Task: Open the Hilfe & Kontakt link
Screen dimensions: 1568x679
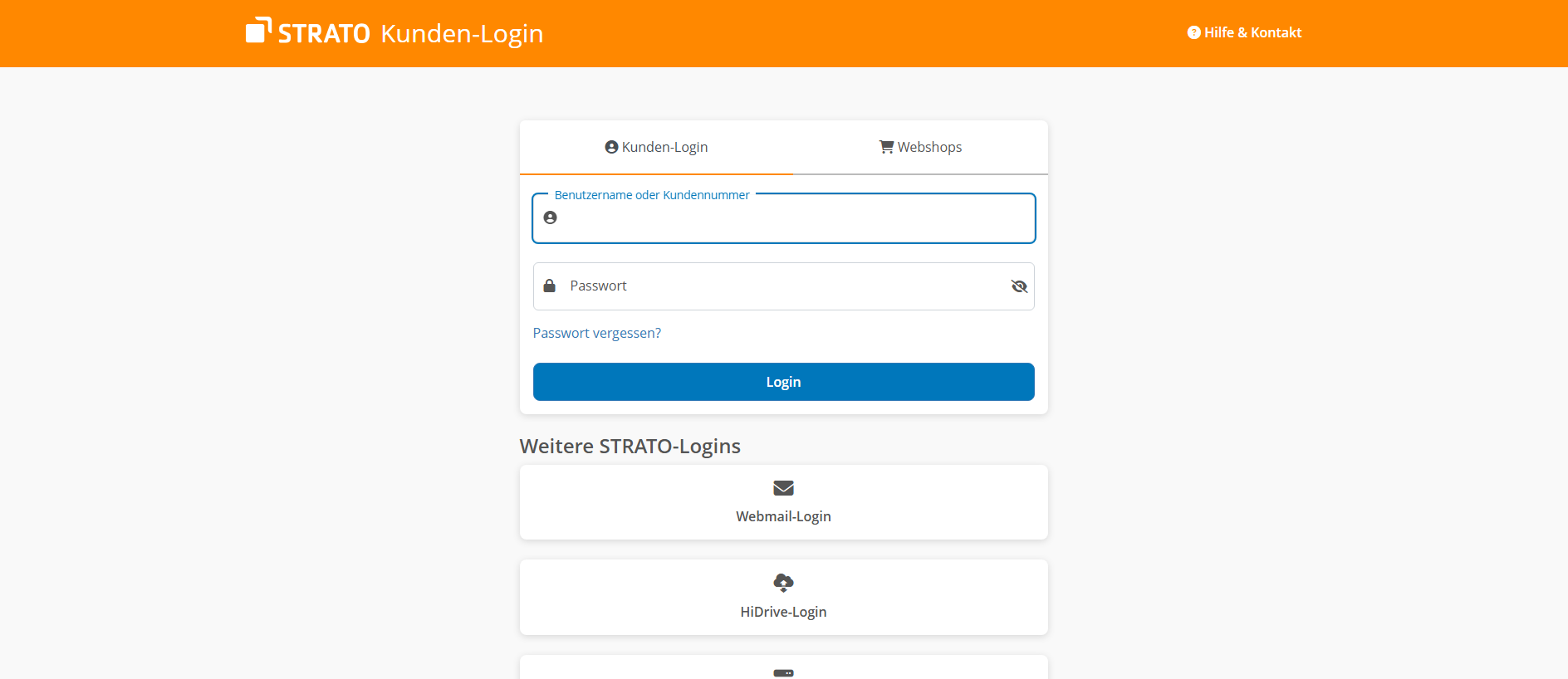Action: coord(1244,32)
